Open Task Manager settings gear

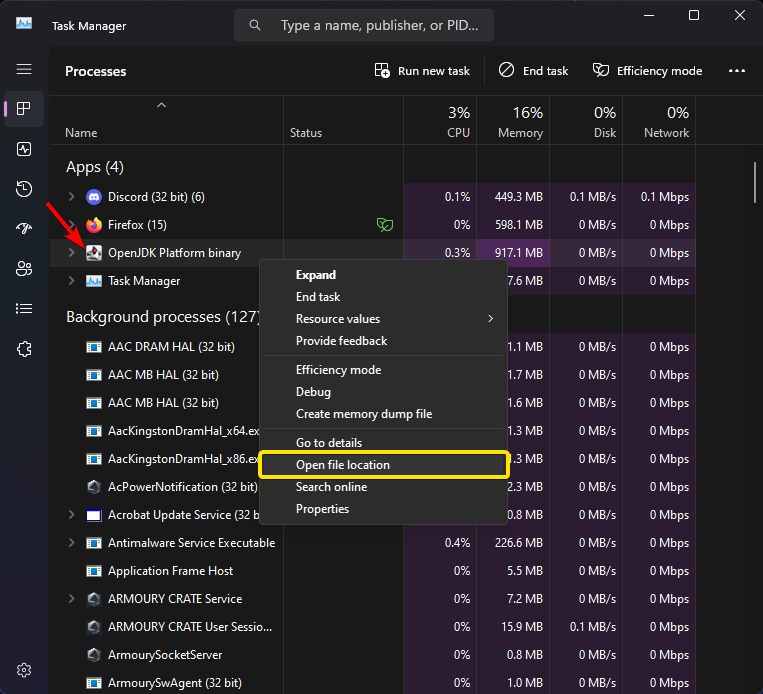pyautogui.click(x=24, y=670)
